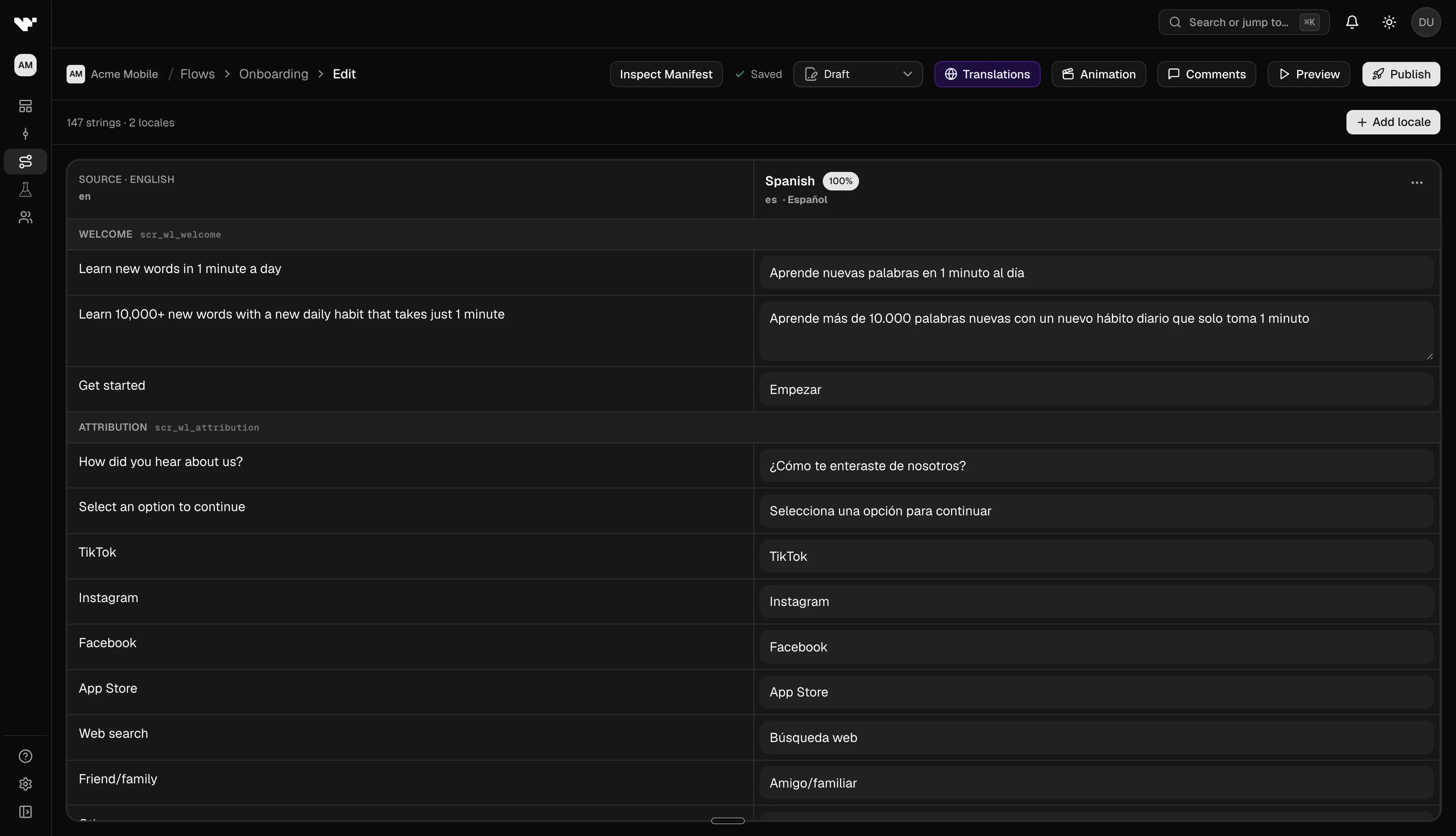Click the horizontal scrollbar thumb at bottom
Viewport: 1456px width, 836px height.
coord(728,820)
